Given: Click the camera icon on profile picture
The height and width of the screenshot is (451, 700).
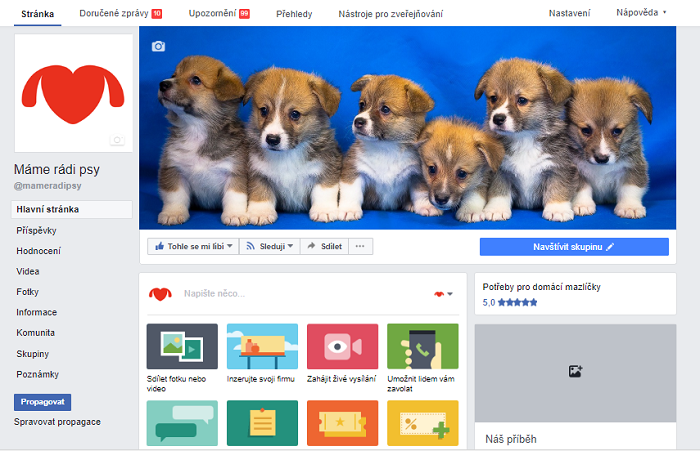Looking at the screenshot, I should click(x=117, y=141).
